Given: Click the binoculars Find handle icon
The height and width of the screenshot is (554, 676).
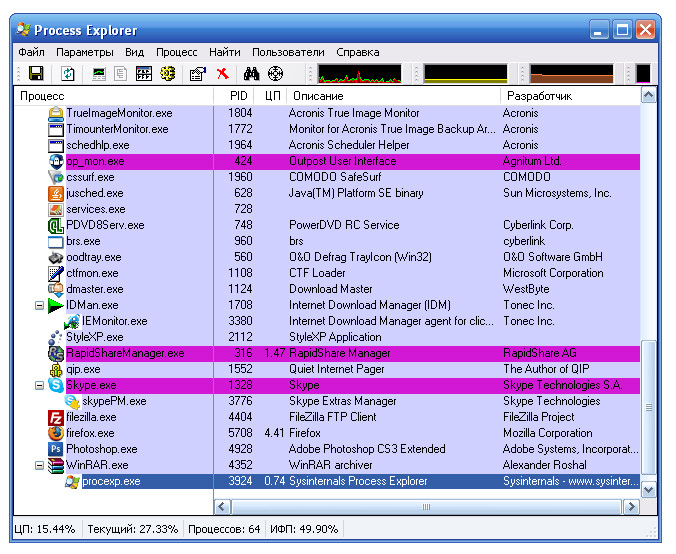Looking at the screenshot, I should [x=251, y=74].
